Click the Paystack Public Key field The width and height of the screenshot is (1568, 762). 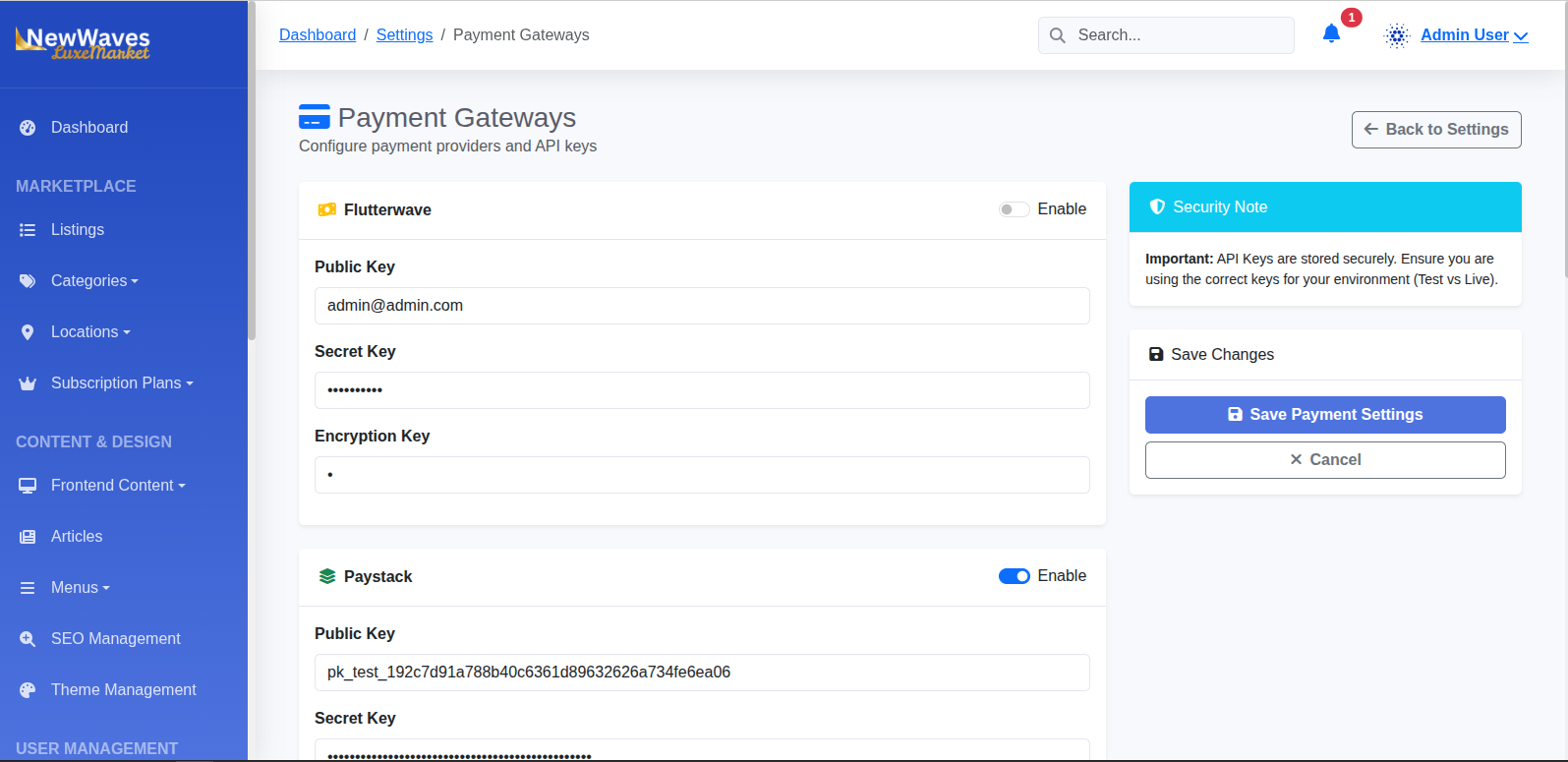pyautogui.click(x=702, y=673)
